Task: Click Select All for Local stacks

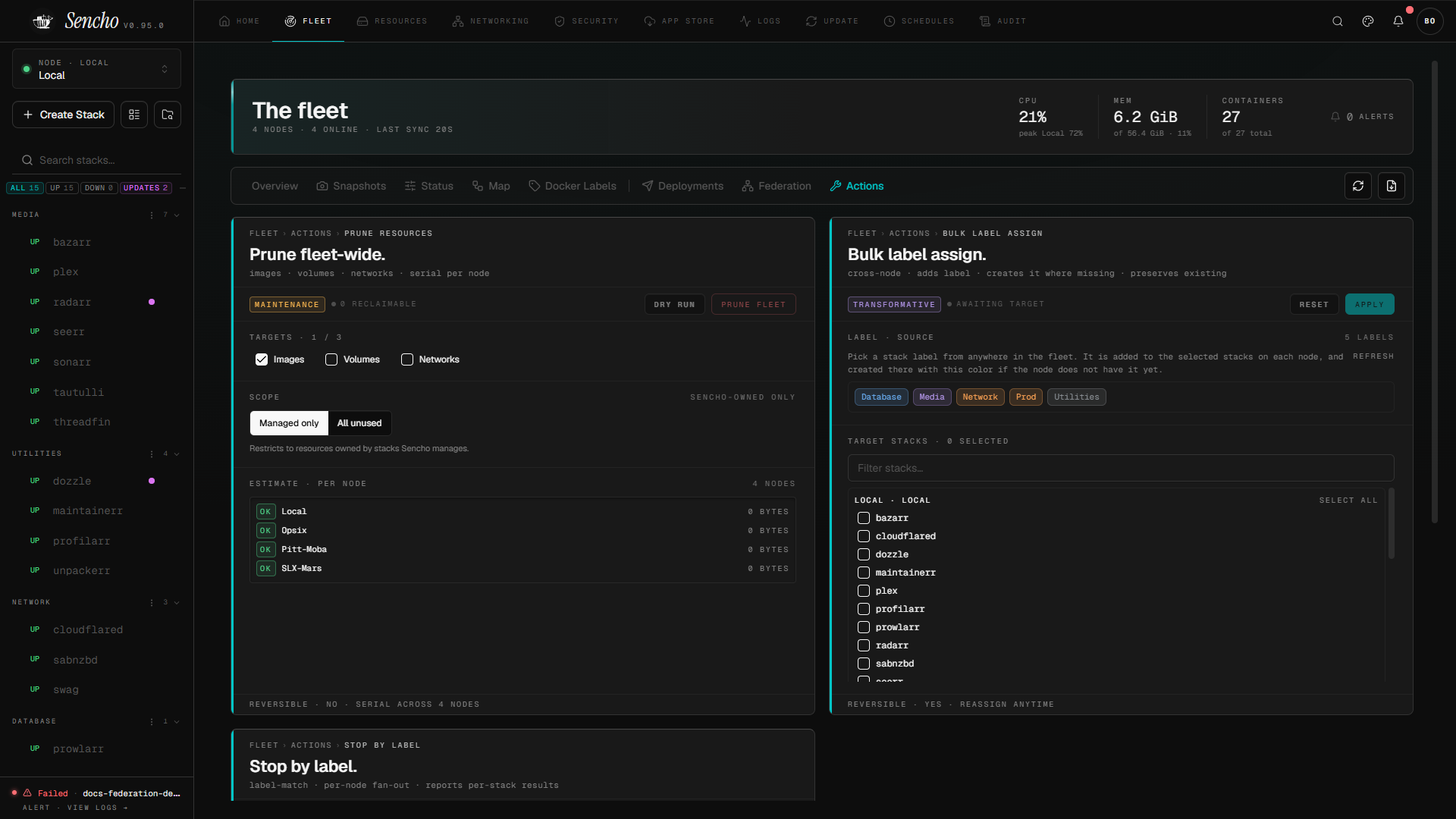Action: [x=1348, y=500]
